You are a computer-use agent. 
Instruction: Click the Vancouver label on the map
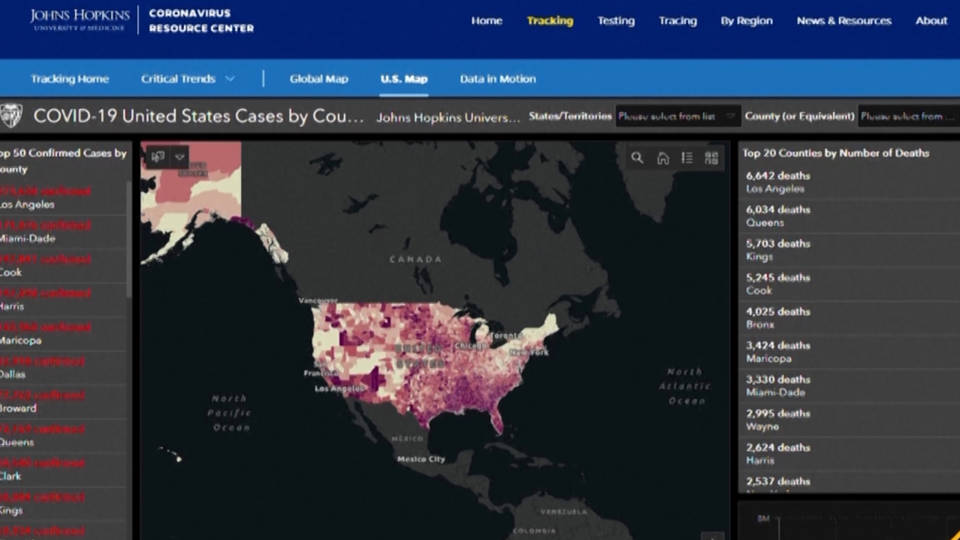click(318, 301)
